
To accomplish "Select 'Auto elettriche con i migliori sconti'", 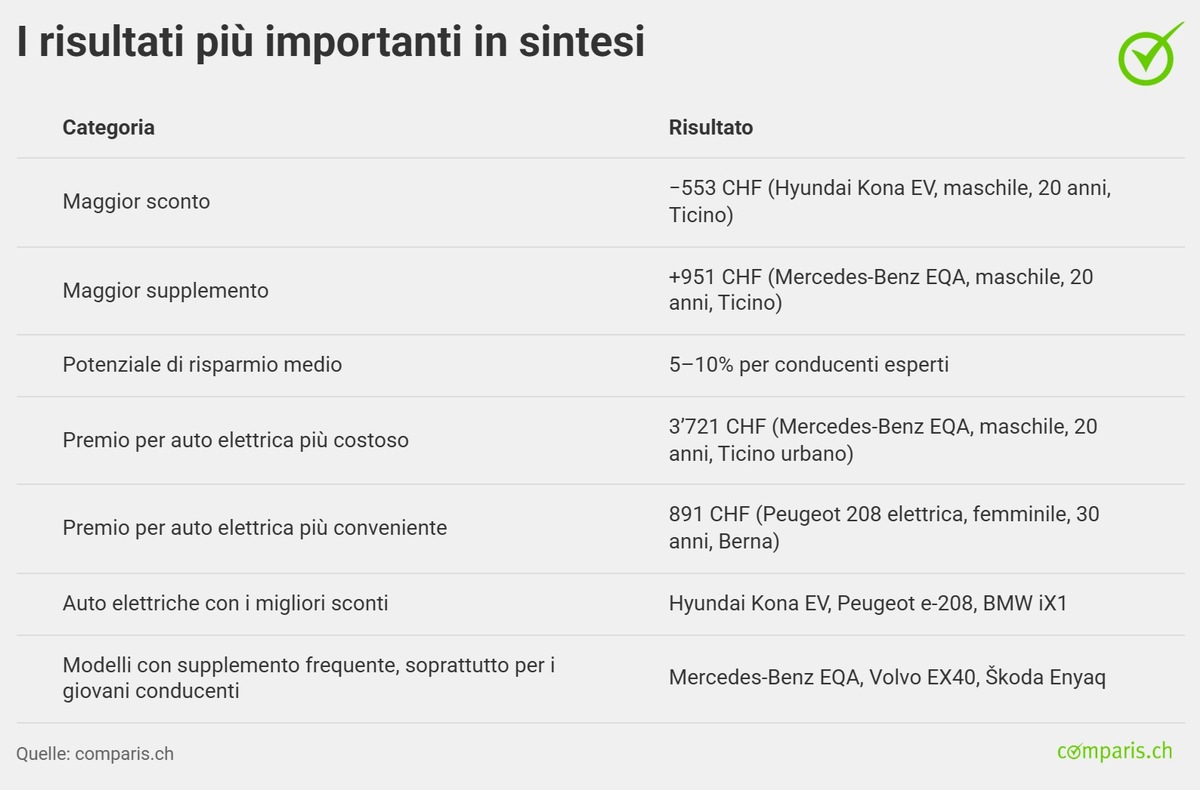I will 225,603.
